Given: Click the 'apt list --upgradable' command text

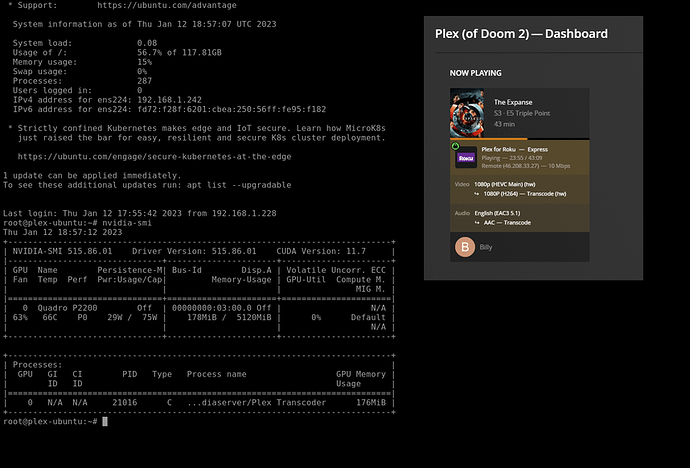Looking at the screenshot, I should (x=239, y=185).
